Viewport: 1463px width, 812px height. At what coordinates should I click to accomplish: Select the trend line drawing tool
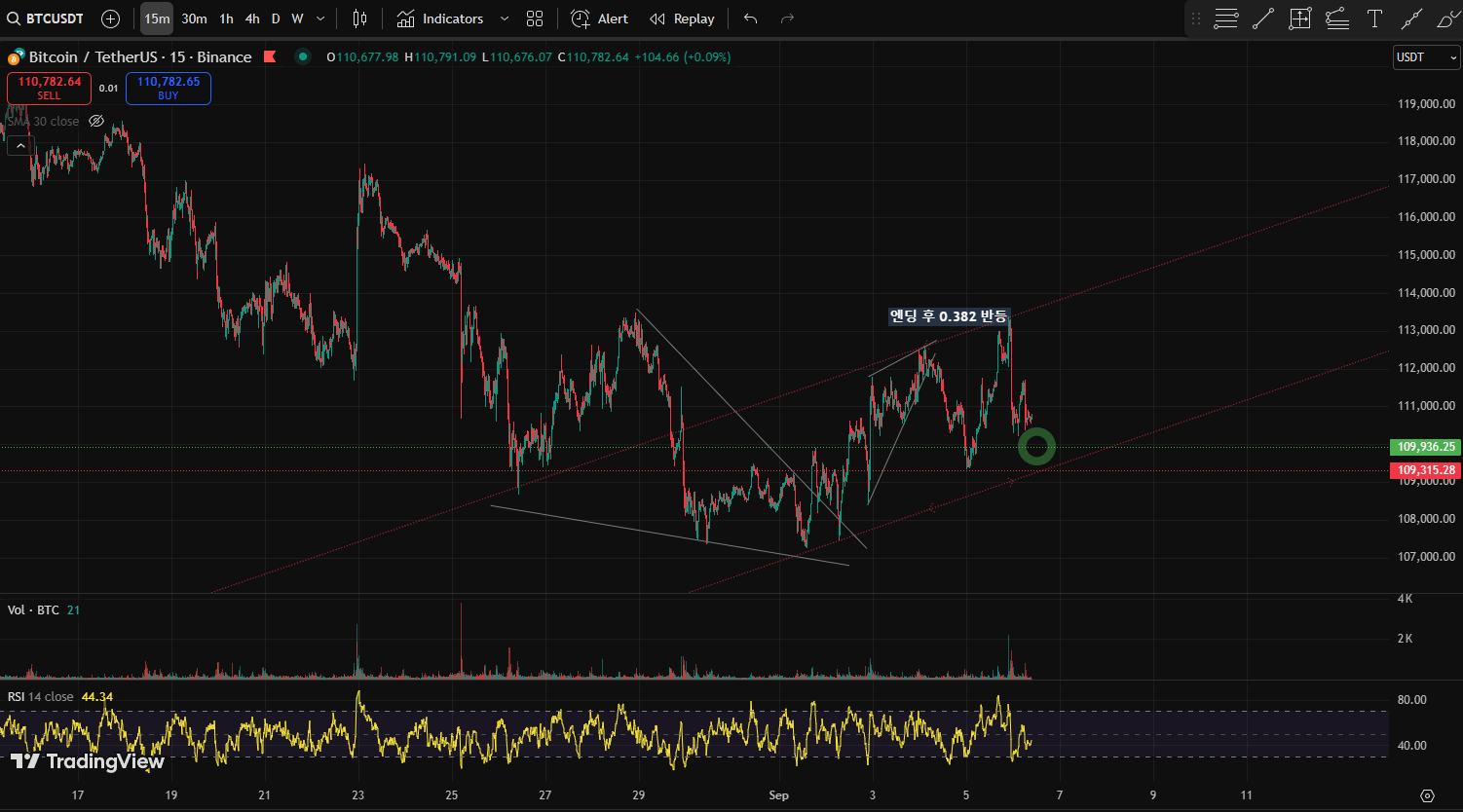click(x=1263, y=18)
